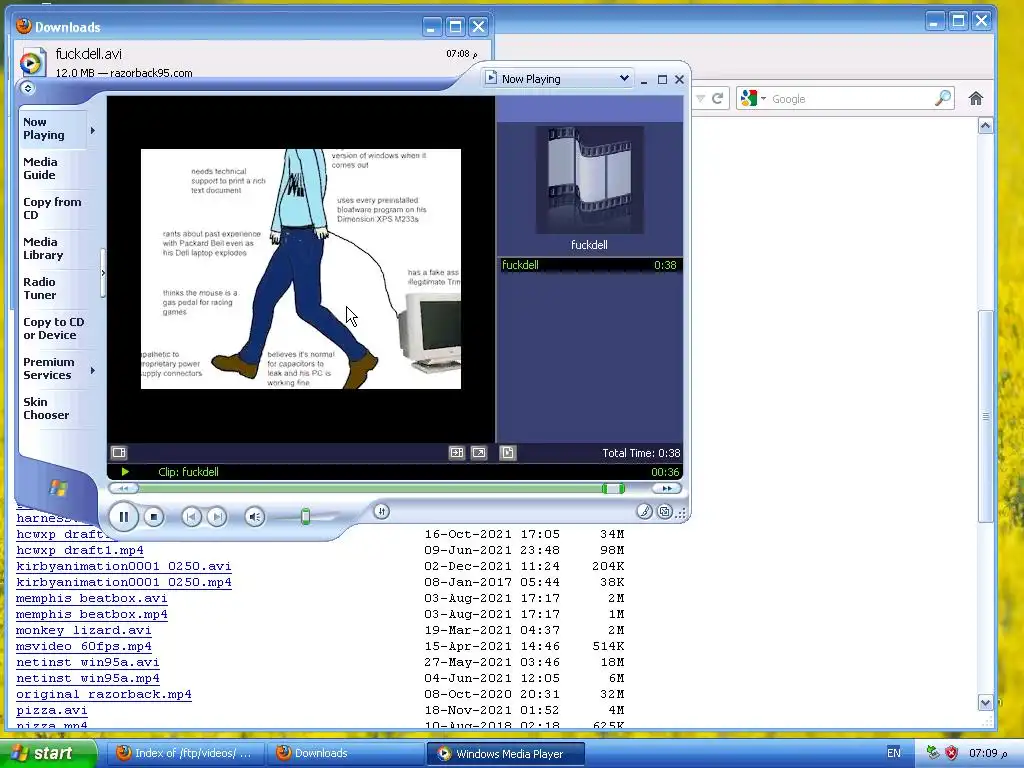Click the Firefox scrollbar up arrow

pyautogui.click(x=985, y=125)
